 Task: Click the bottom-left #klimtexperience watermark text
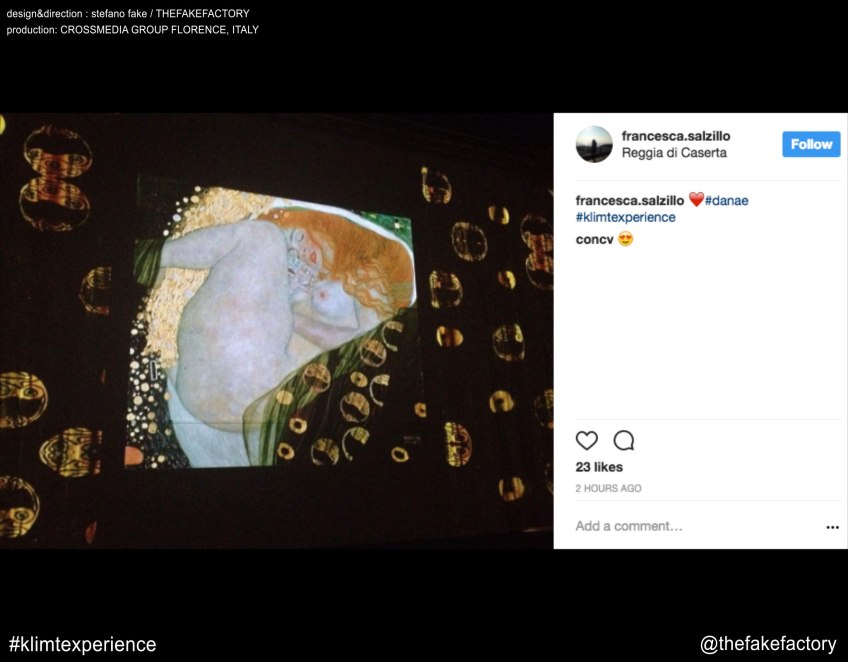(x=82, y=644)
